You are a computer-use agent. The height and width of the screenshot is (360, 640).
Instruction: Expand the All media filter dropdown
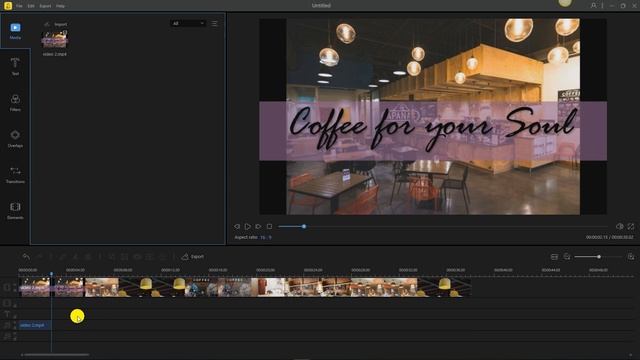click(188, 23)
